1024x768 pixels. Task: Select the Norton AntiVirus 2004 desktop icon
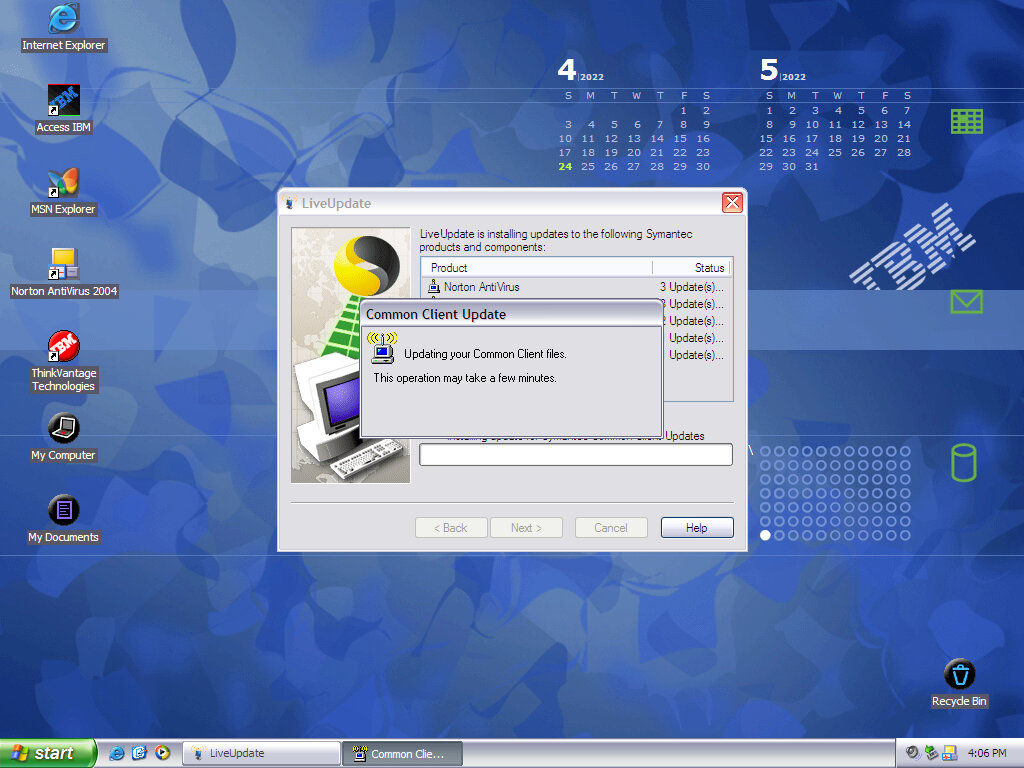point(63,265)
